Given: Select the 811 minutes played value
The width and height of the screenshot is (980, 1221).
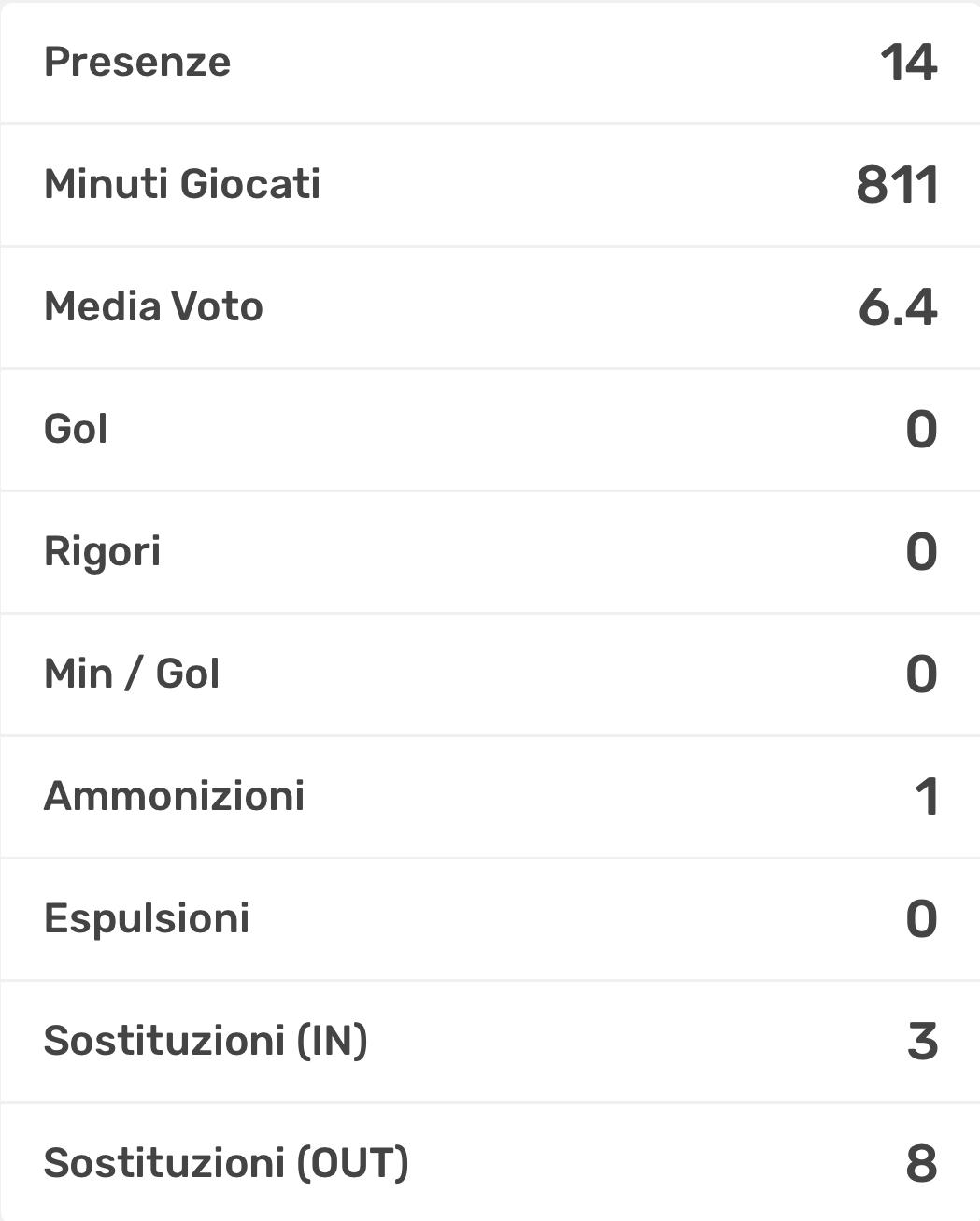Looking at the screenshot, I should 897,184.
